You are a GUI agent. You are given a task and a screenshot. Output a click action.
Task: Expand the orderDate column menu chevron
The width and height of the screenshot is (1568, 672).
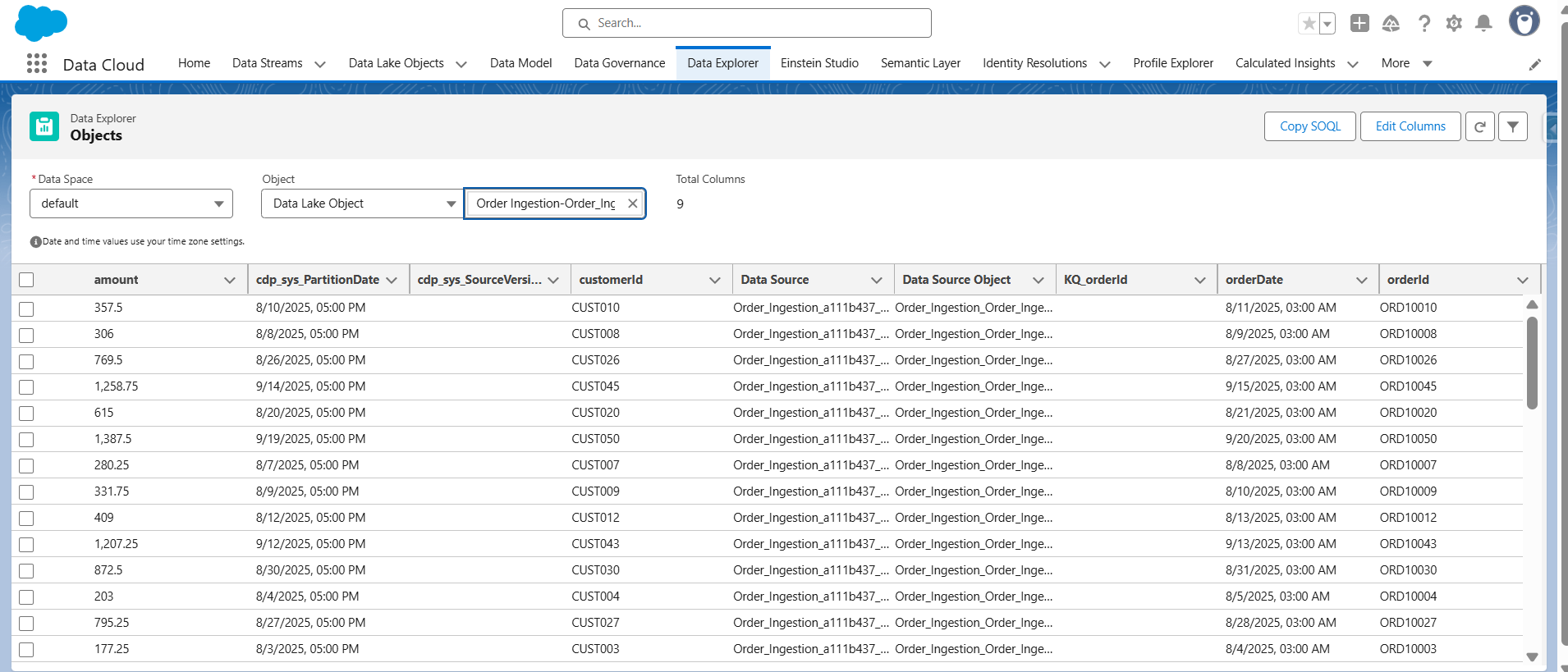point(1361,281)
